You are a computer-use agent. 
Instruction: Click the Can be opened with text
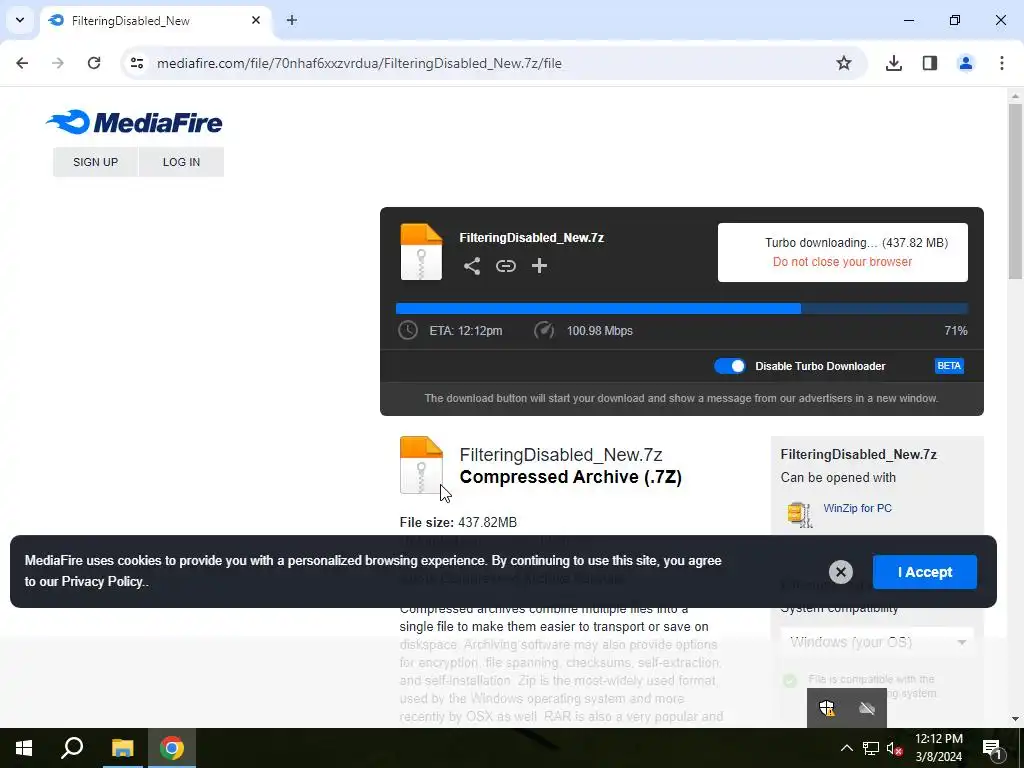coord(838,477)
